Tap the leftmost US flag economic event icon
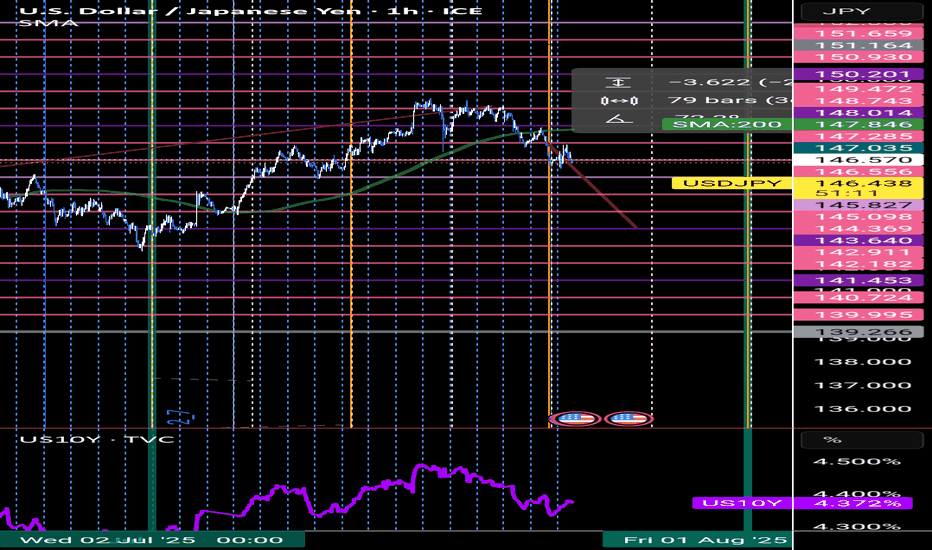Image resolution: width=932 pixels, height=550 pixels. tap(574, 419)
